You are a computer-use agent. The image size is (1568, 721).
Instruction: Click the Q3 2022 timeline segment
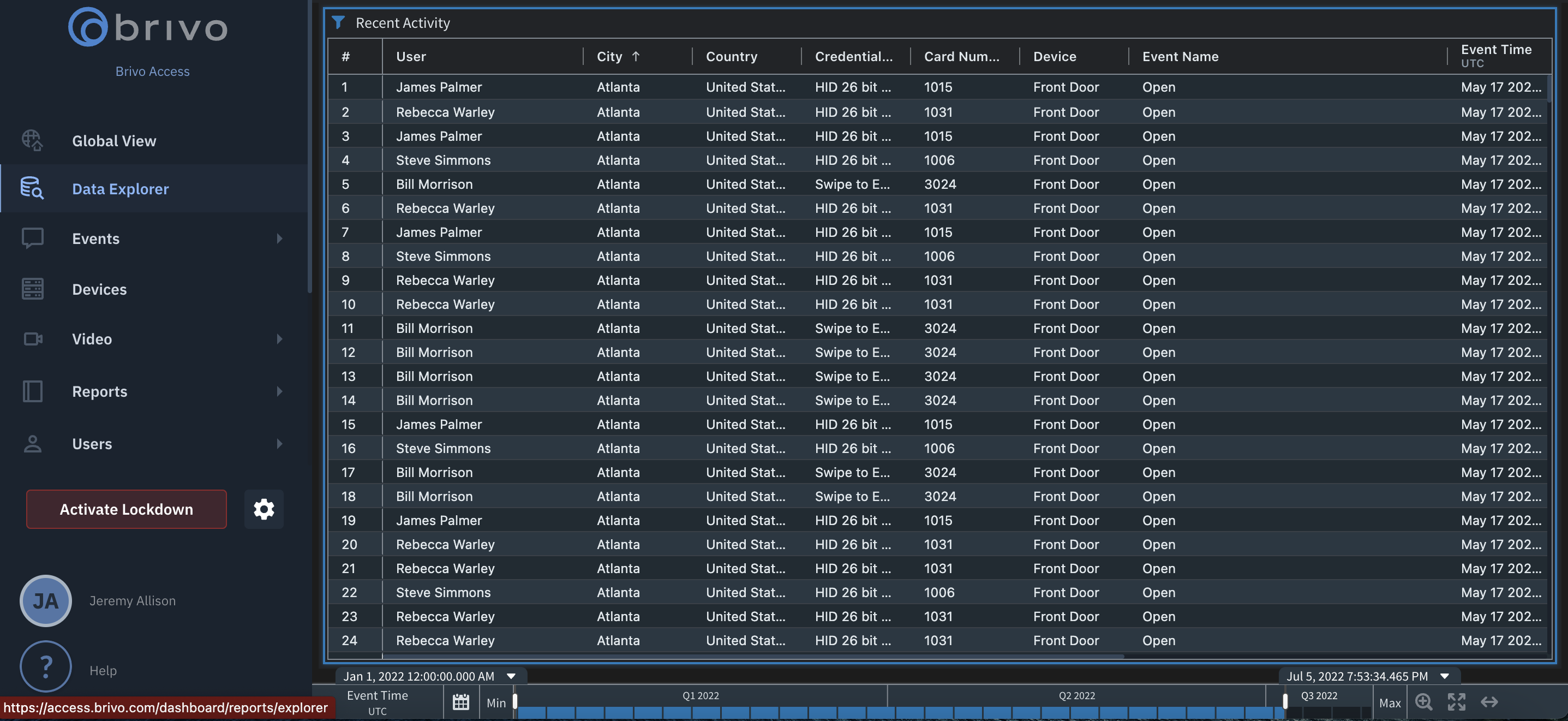[x=1319, y=695]
